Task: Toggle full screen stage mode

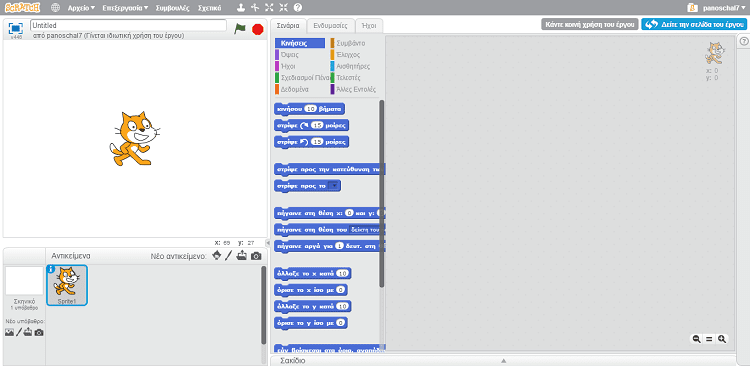Action: click(x=15, y=28)
